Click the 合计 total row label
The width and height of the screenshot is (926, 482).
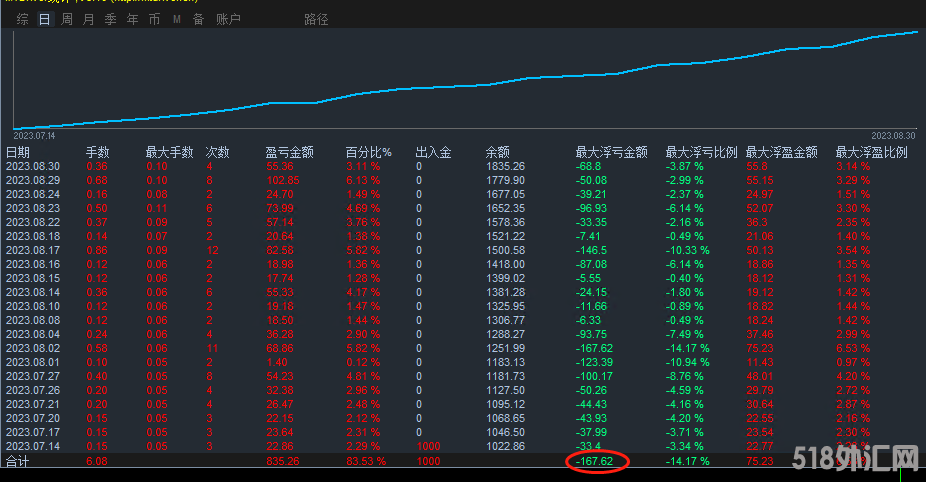pyautogui.click(x=17, y=461)
